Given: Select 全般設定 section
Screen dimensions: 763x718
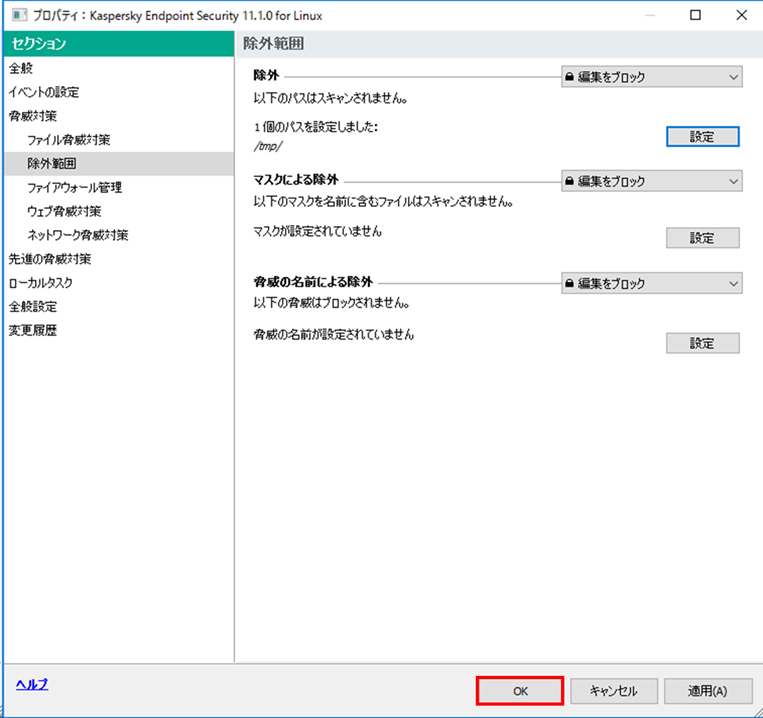Looking at the screenshot, I should point(119,307).
